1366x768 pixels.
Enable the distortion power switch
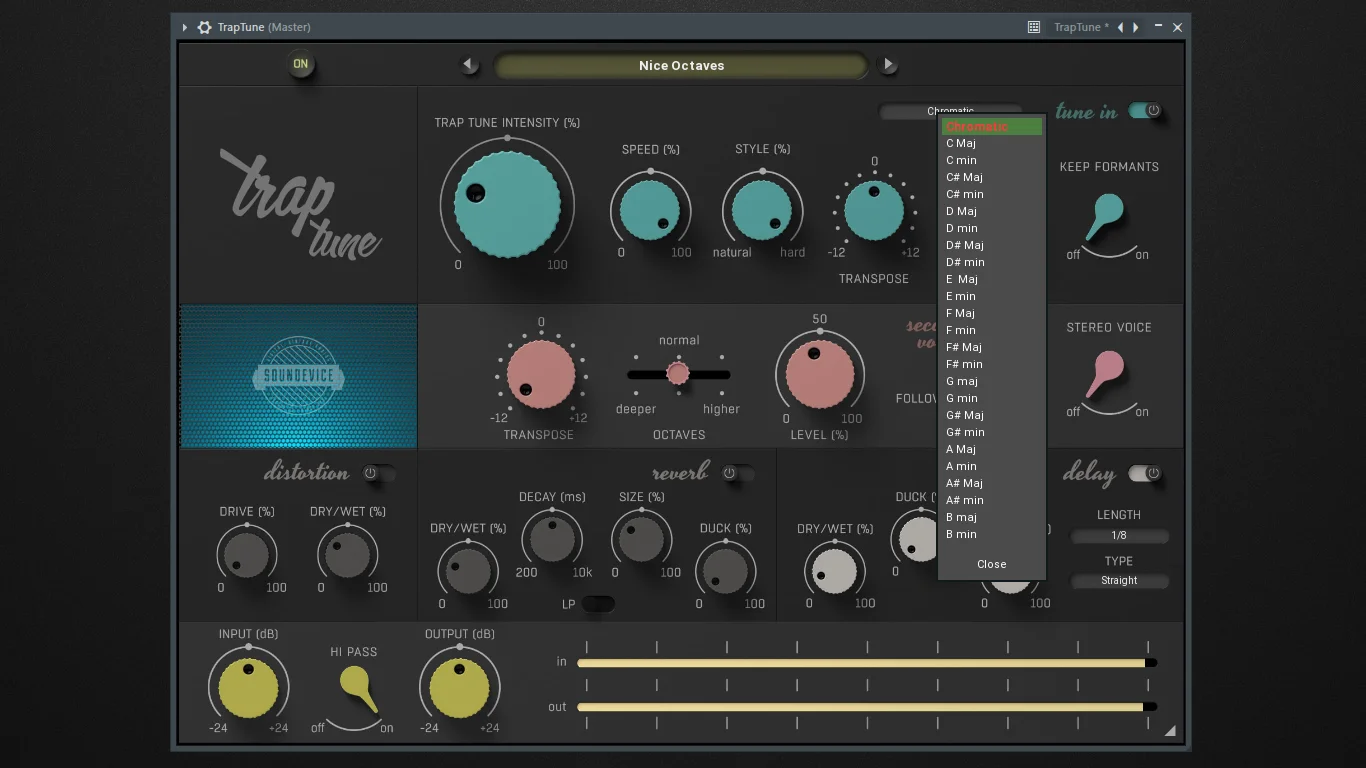[378, 473]
